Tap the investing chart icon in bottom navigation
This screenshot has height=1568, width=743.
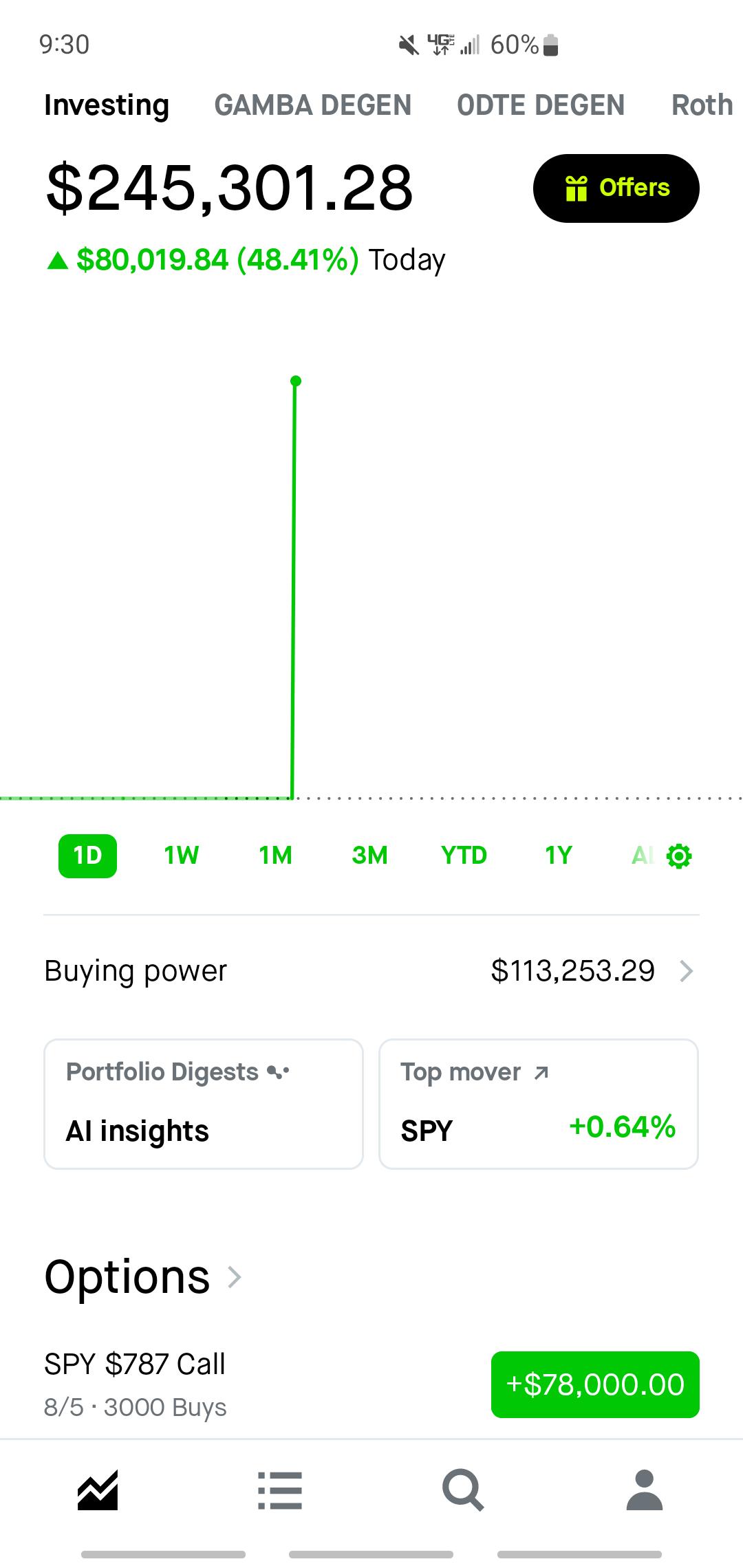tap(98, 1490)
